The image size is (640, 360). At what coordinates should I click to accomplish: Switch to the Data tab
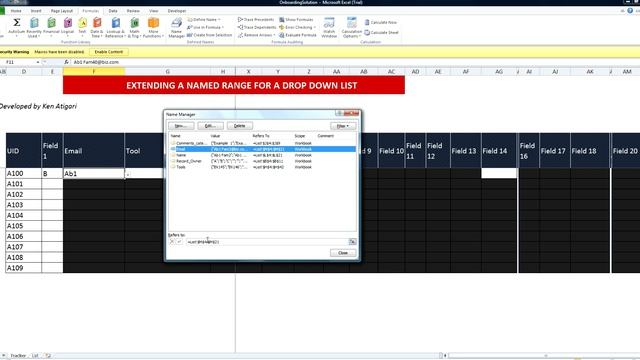pos(113,11)
